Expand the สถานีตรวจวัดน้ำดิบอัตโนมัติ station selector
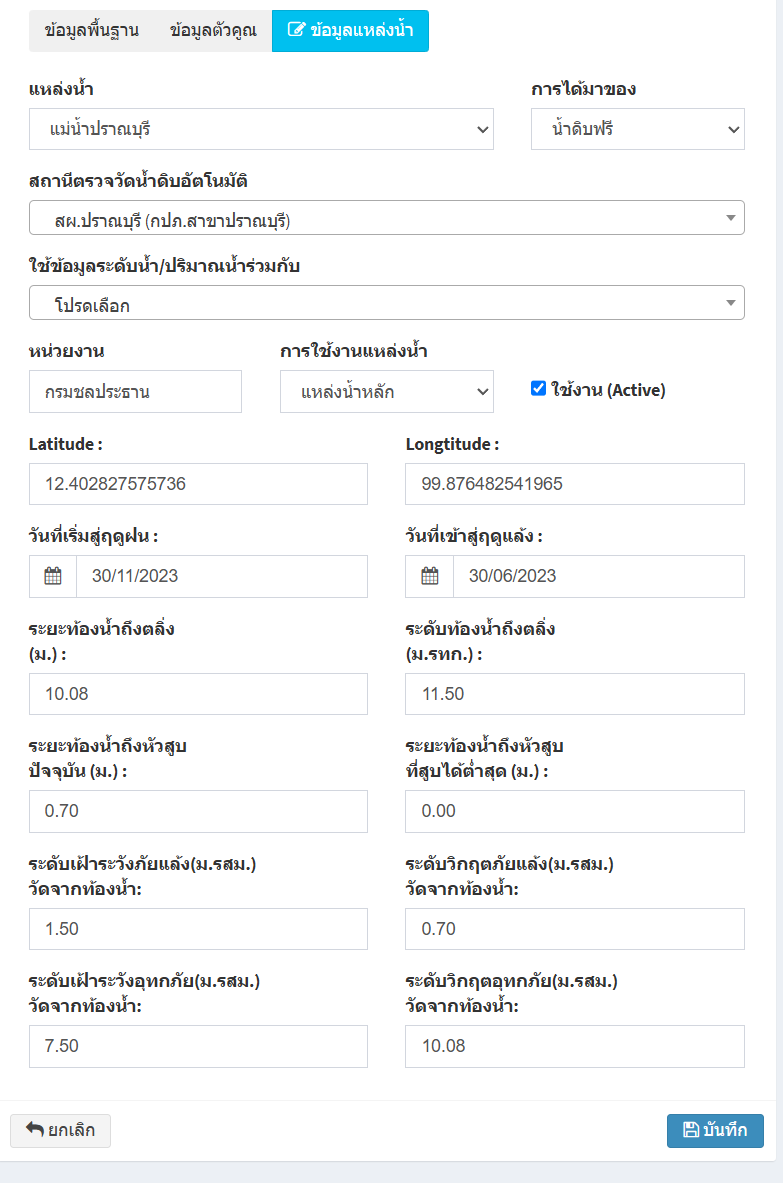Viewport: 783px width, 1183px height. [386, 218]
